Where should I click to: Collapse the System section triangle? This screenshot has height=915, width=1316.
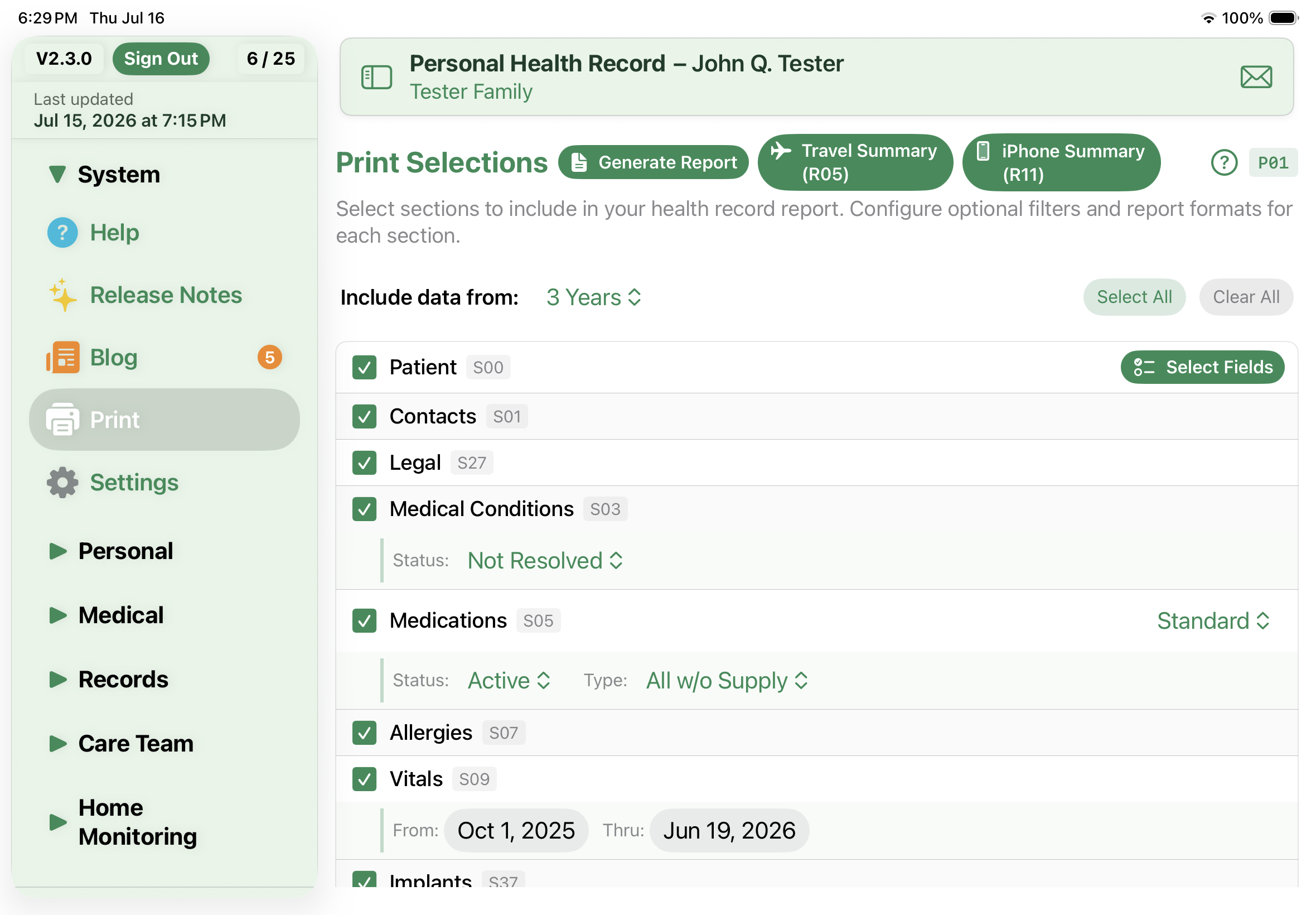[x=57, y=174]
